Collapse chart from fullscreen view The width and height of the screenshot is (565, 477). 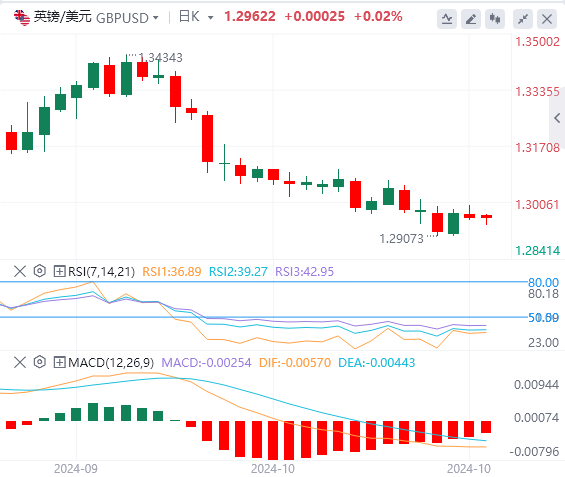tap(523, 19)
